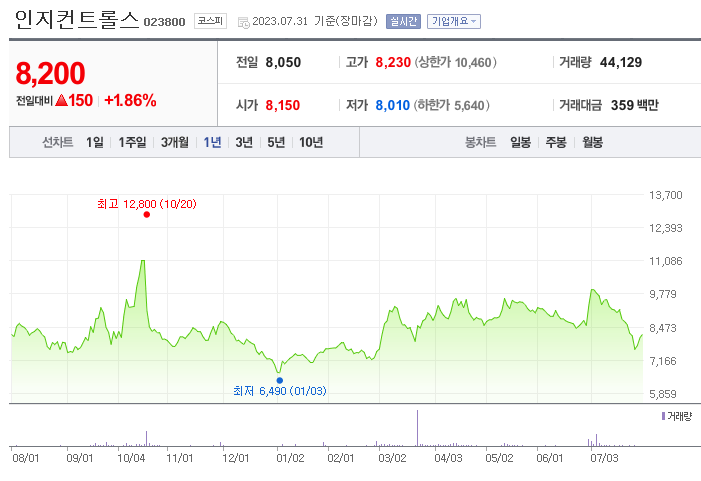Click the 전일 value 8,050
This screenshot has width=701, height=481.
283,62
